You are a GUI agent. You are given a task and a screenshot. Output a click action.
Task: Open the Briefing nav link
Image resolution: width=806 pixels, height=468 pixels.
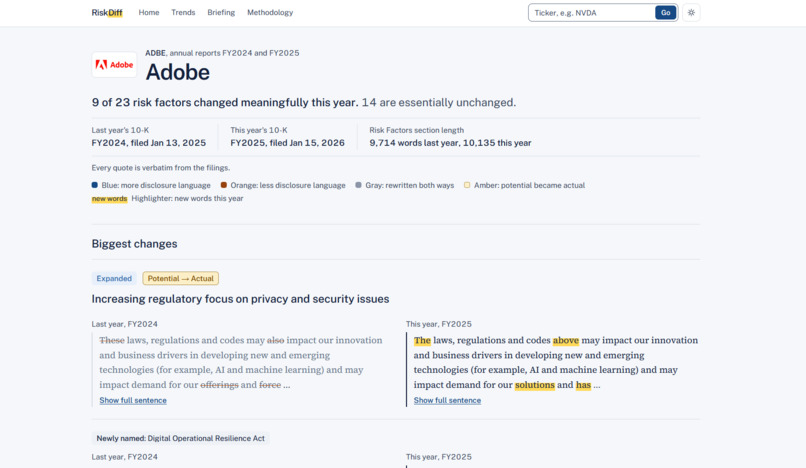pos(221,12)
